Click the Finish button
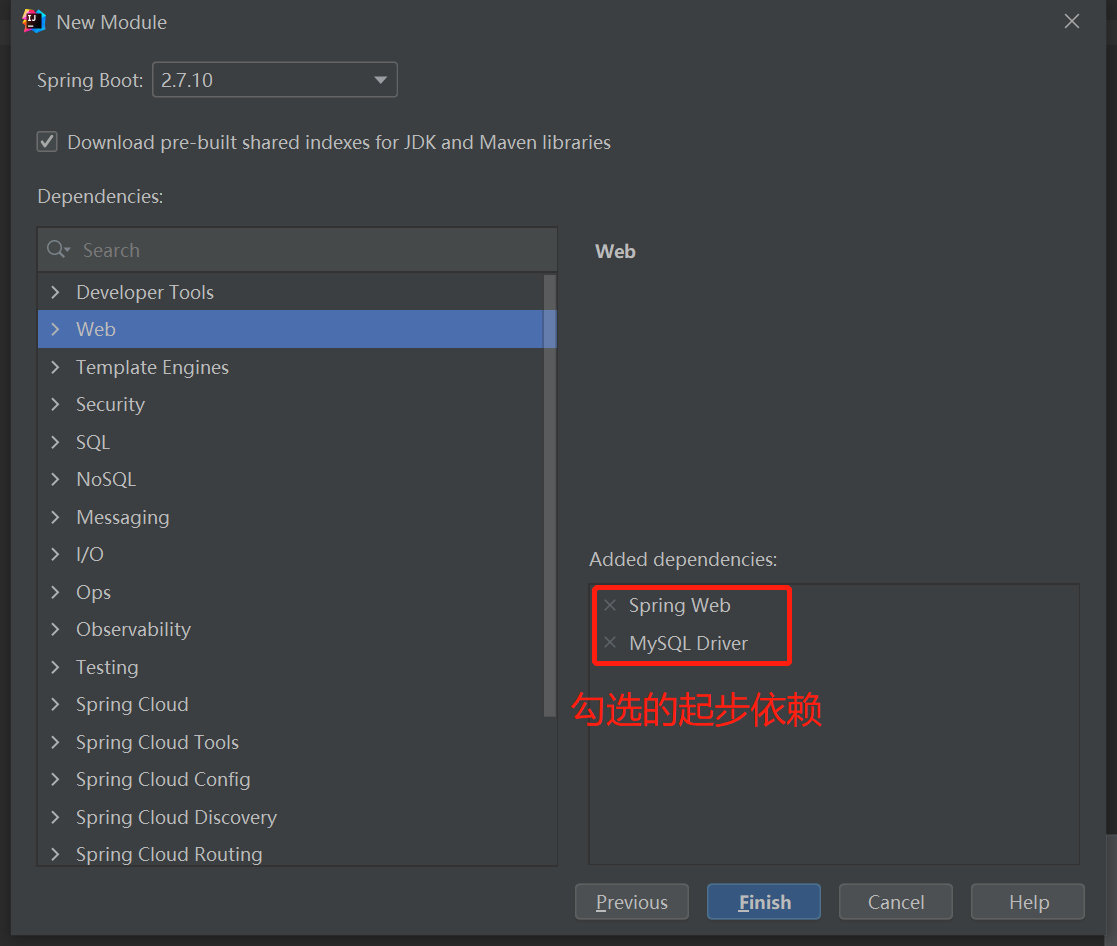 763,901
